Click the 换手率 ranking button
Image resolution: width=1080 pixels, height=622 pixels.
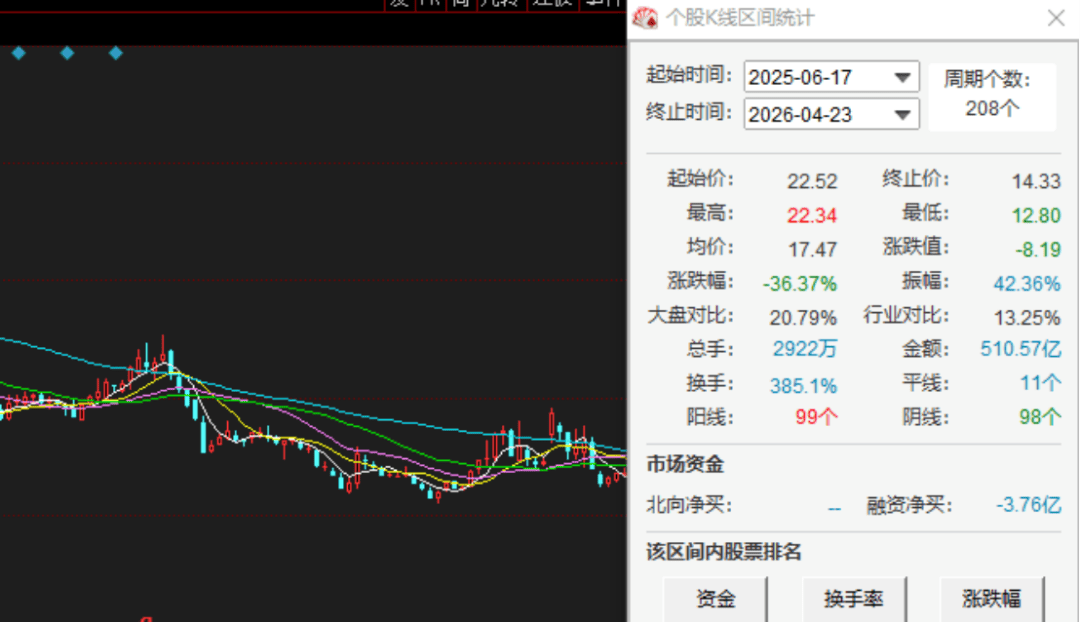854,599
